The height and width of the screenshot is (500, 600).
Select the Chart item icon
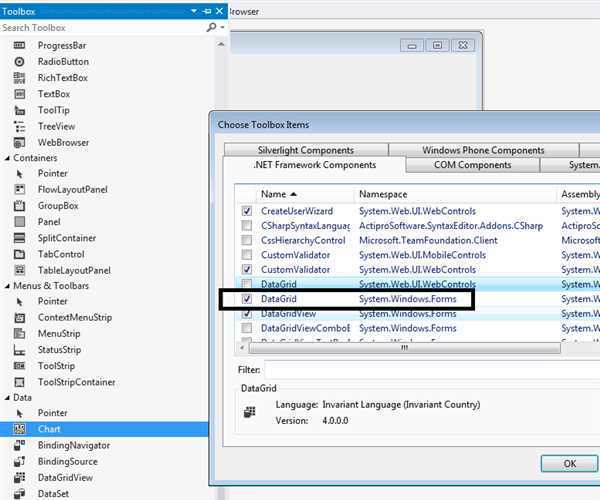pos(19,429)
